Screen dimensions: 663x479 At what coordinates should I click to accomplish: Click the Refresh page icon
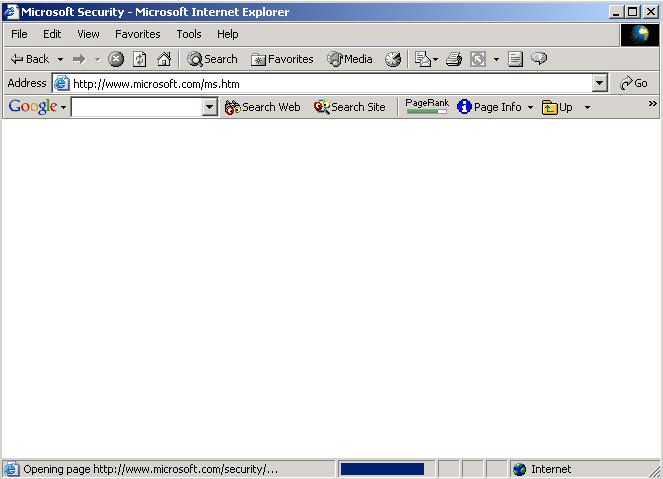[x=140, y=59]
